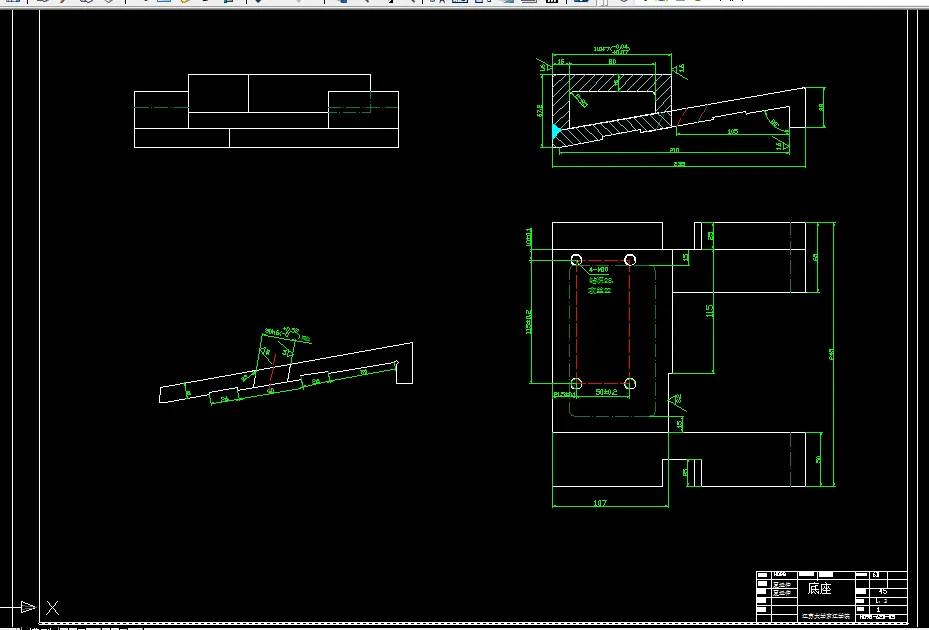
Task: Click the UCS origin X marker
Action: tap(53, 607)
